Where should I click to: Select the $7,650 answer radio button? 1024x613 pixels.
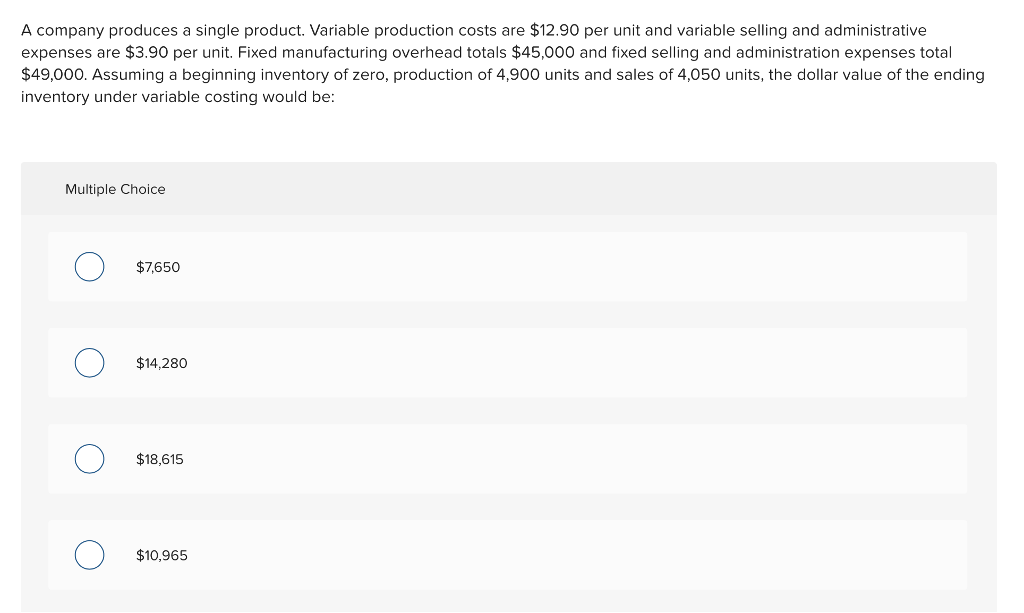click(89, 267)
